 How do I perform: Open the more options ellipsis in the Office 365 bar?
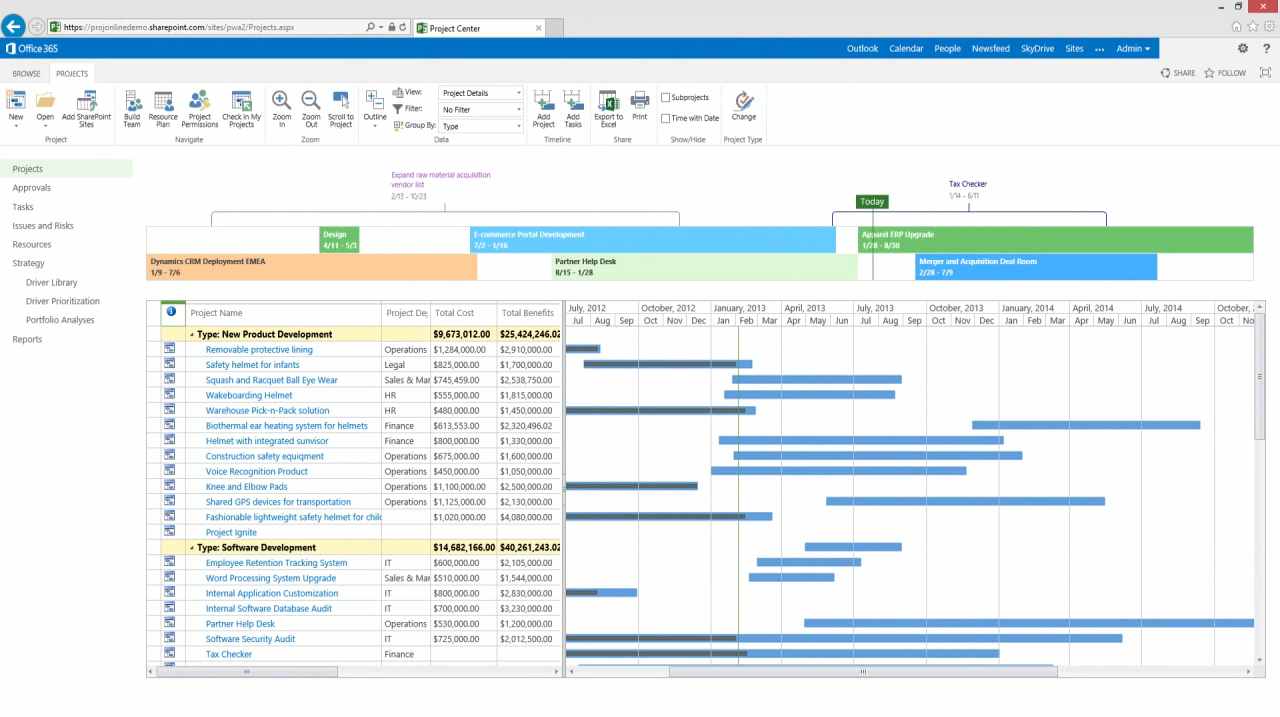tap(1100, 48)
